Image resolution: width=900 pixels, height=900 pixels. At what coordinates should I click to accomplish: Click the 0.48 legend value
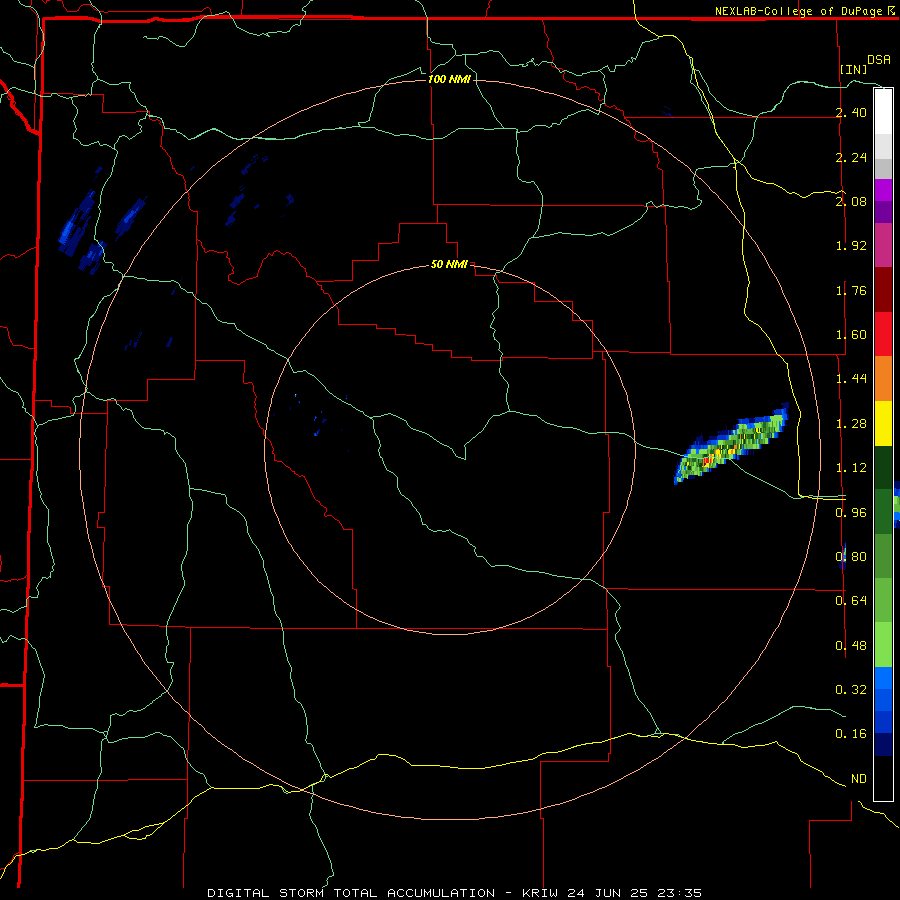point(851,646)
